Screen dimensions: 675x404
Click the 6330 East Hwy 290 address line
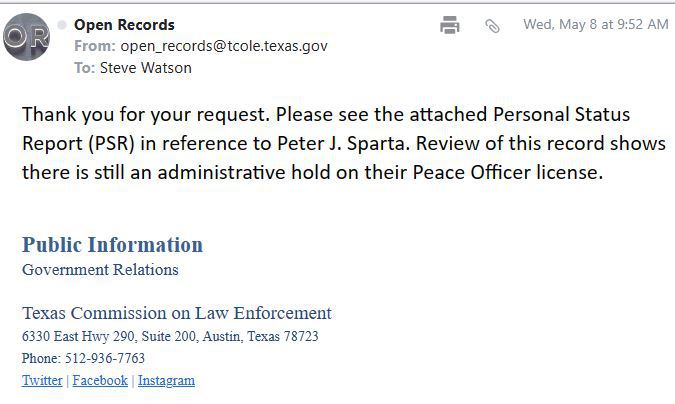(x=170, y=336)
